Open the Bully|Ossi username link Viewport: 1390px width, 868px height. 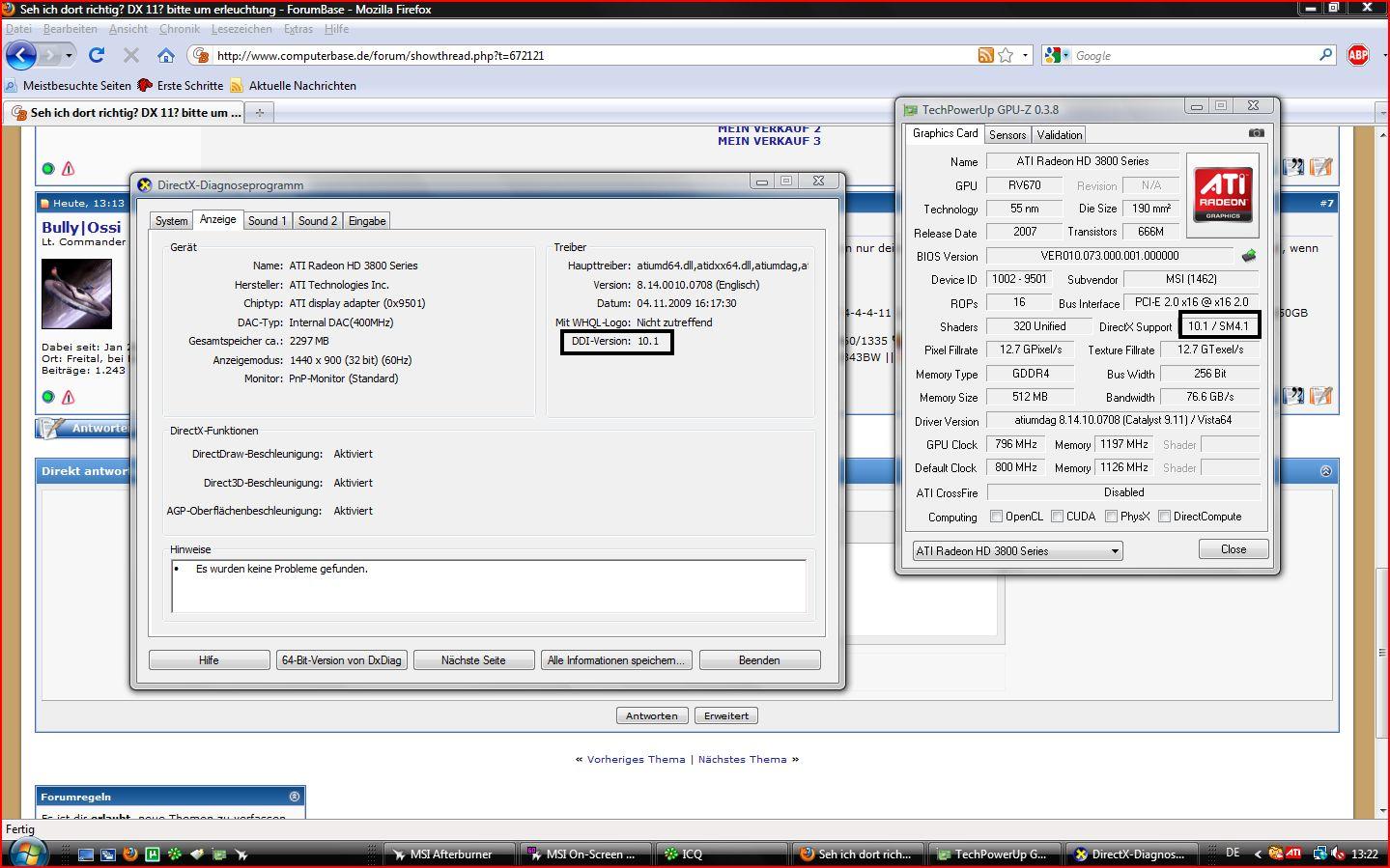[x=81, y=227]
